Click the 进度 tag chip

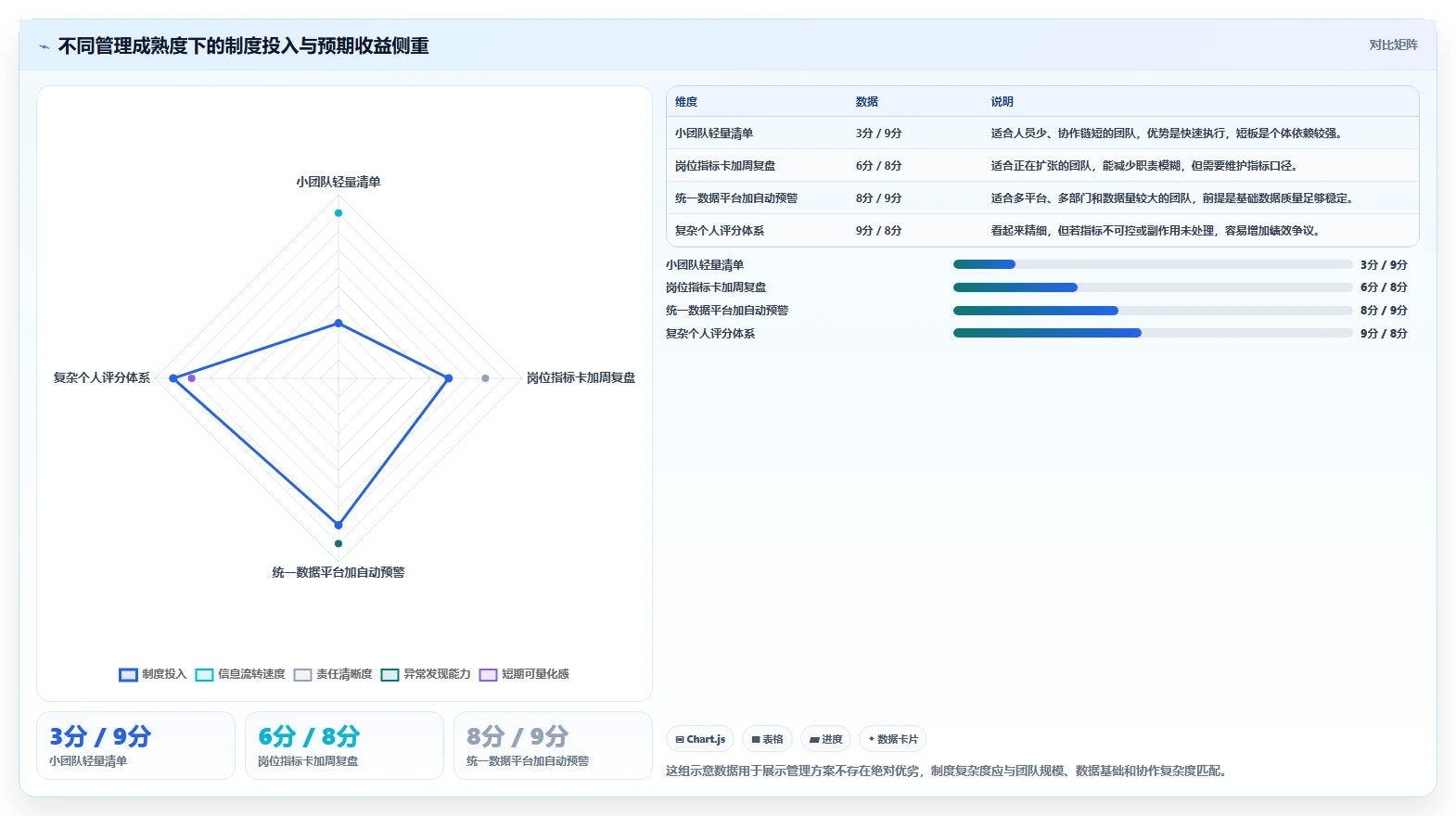coord(825,739)
